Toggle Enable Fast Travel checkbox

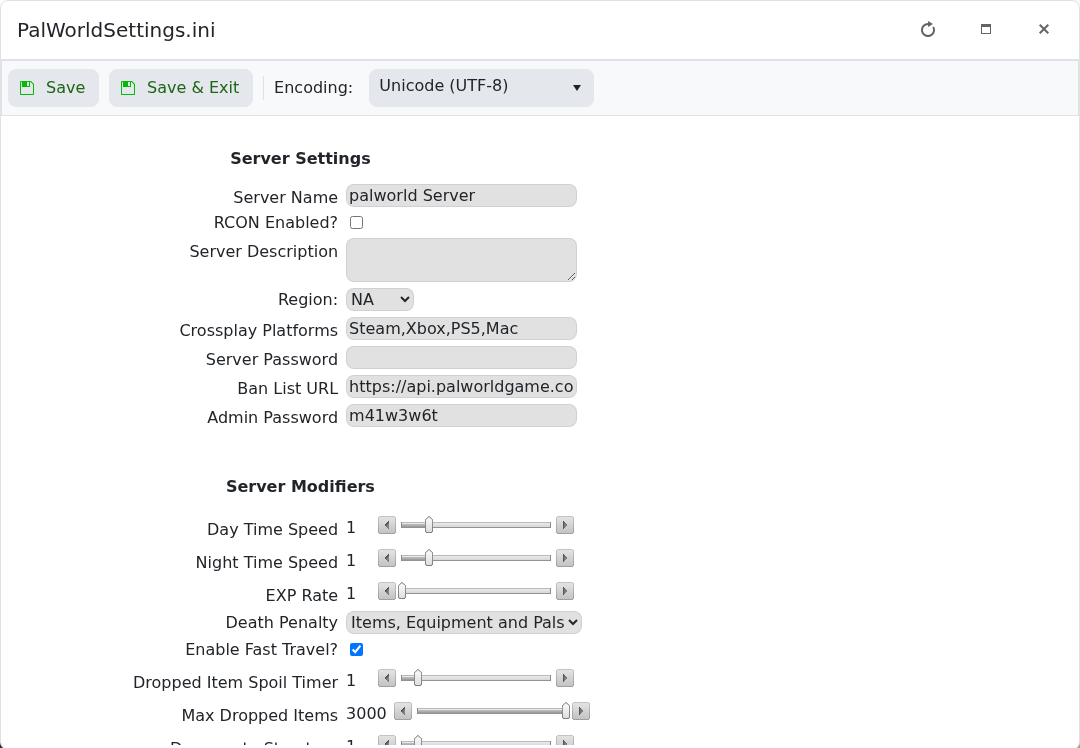coord(356,650)
